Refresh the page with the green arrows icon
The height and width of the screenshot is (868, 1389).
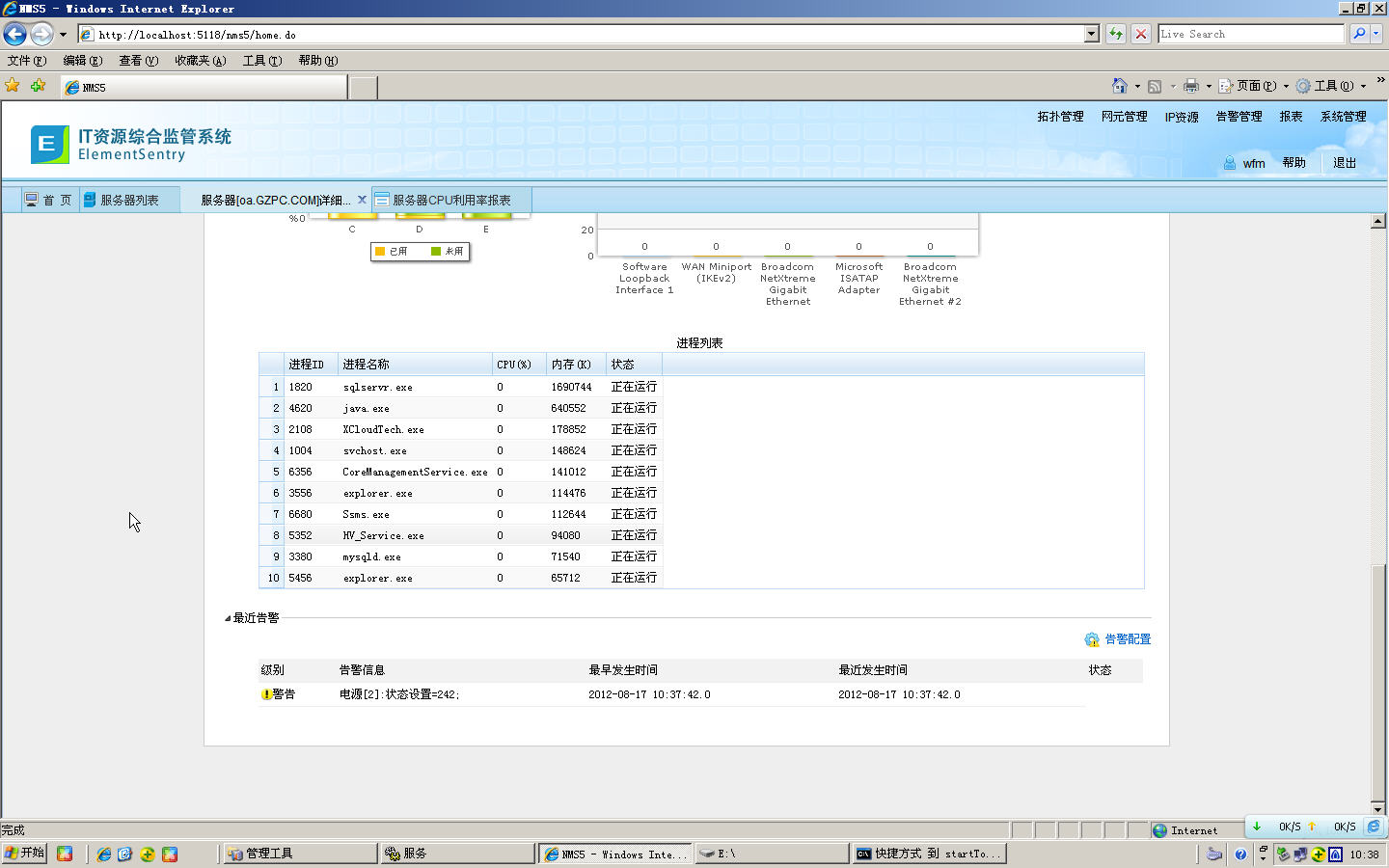[1116, 34]
